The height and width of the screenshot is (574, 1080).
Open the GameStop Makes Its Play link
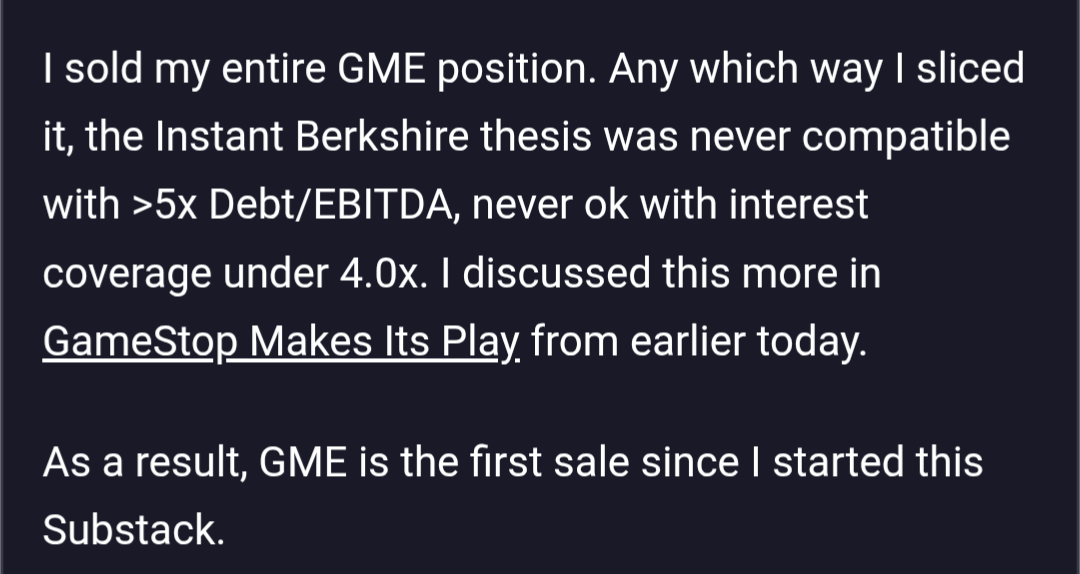[281, 342]
